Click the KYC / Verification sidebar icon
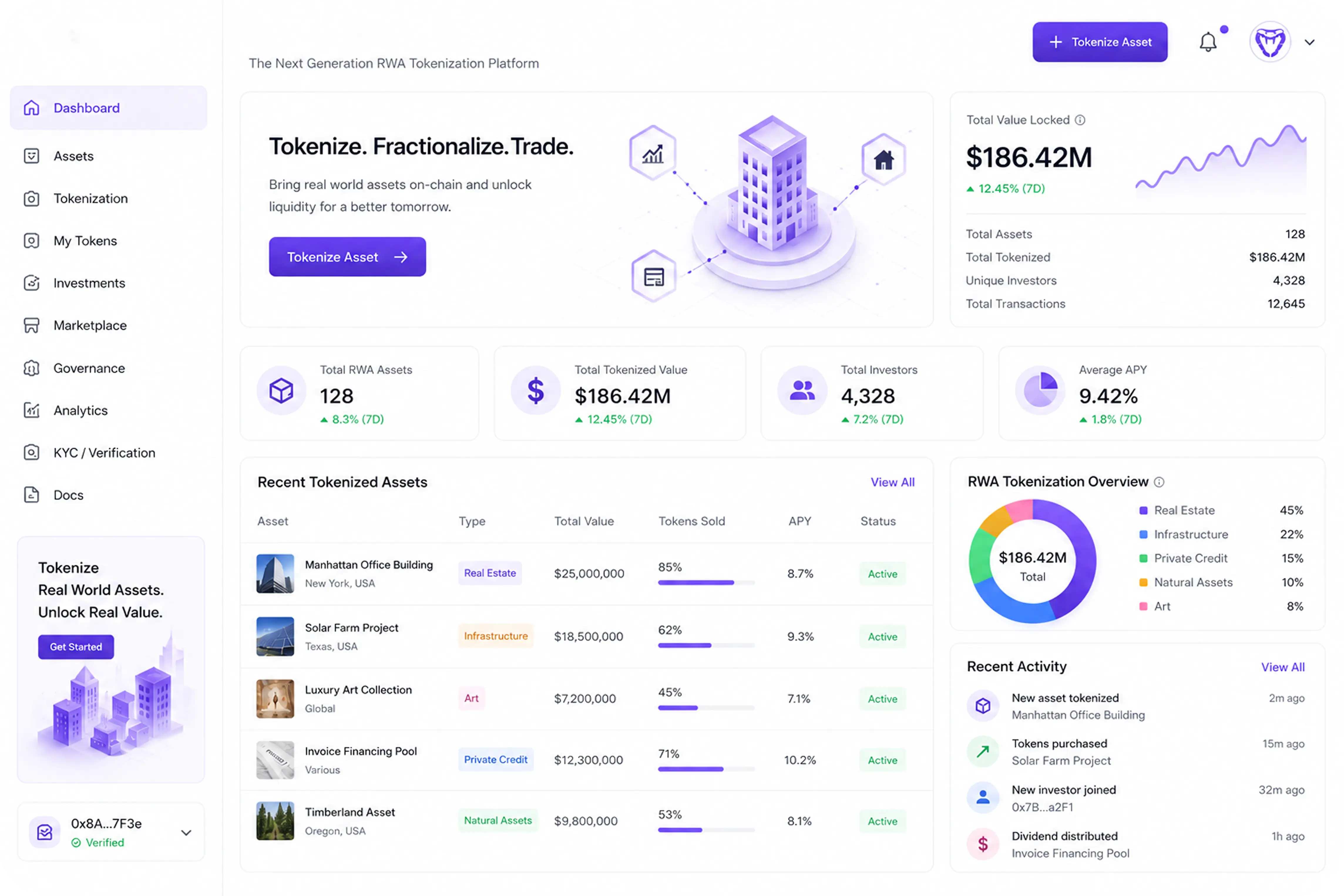This screenshot has height=896, width=1344. tap(31, 453)
